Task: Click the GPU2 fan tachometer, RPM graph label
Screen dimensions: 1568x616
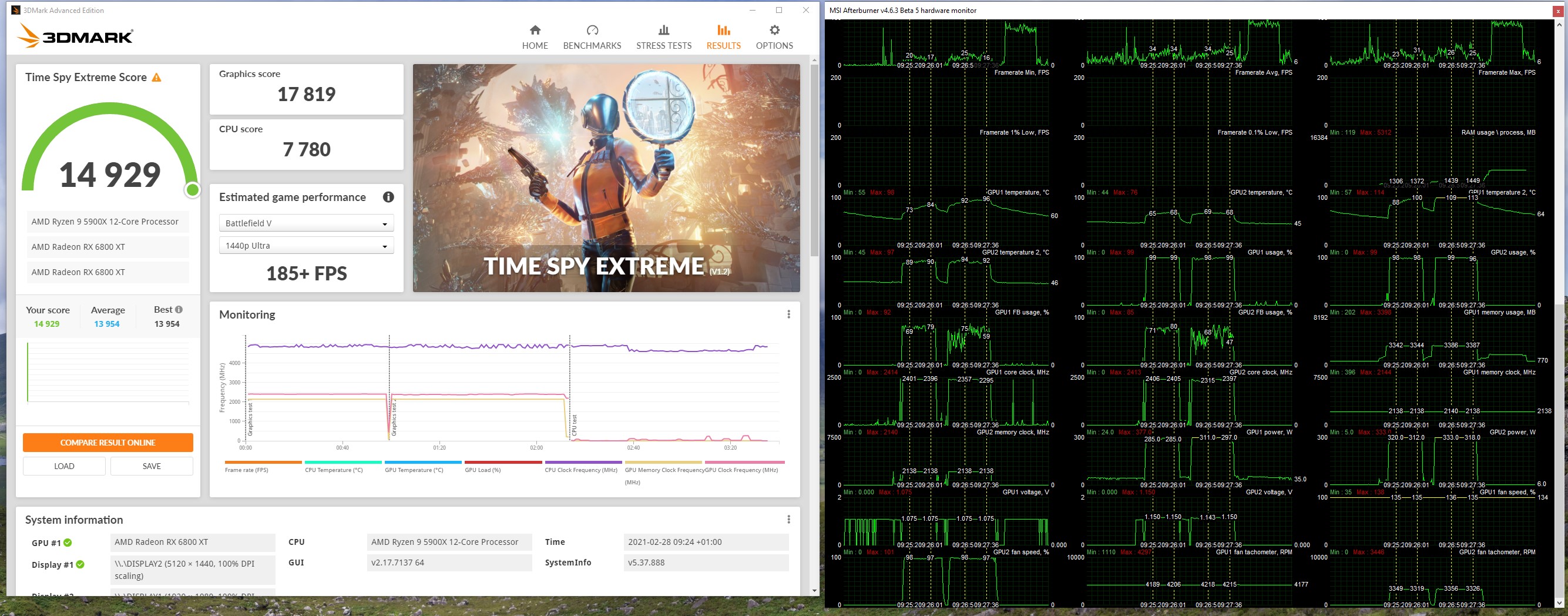Action: [1498, 553]
